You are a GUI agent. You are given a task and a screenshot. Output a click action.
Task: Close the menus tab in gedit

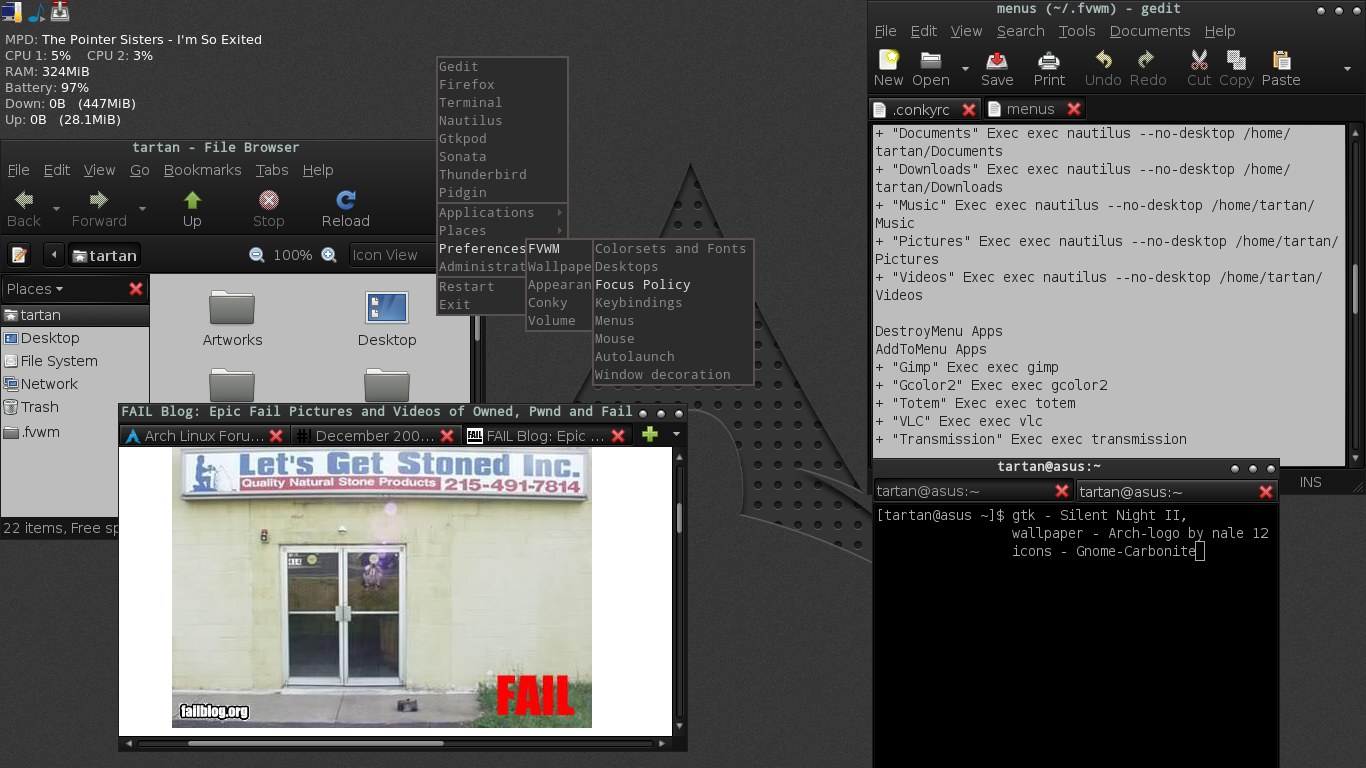coord(1074,109)
